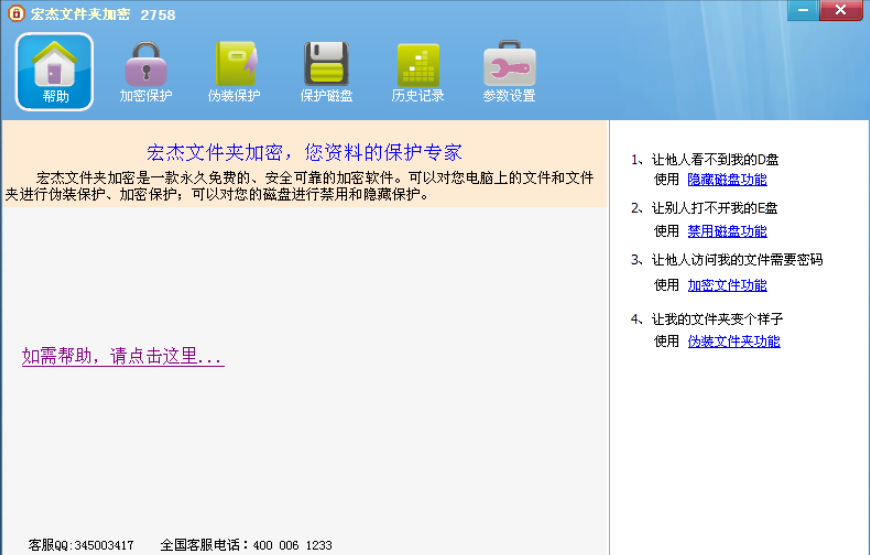This screenshot has height=555, width=870.
Task: Open the 伪装文件夹功能 link
Action: (x=733, y=341)
